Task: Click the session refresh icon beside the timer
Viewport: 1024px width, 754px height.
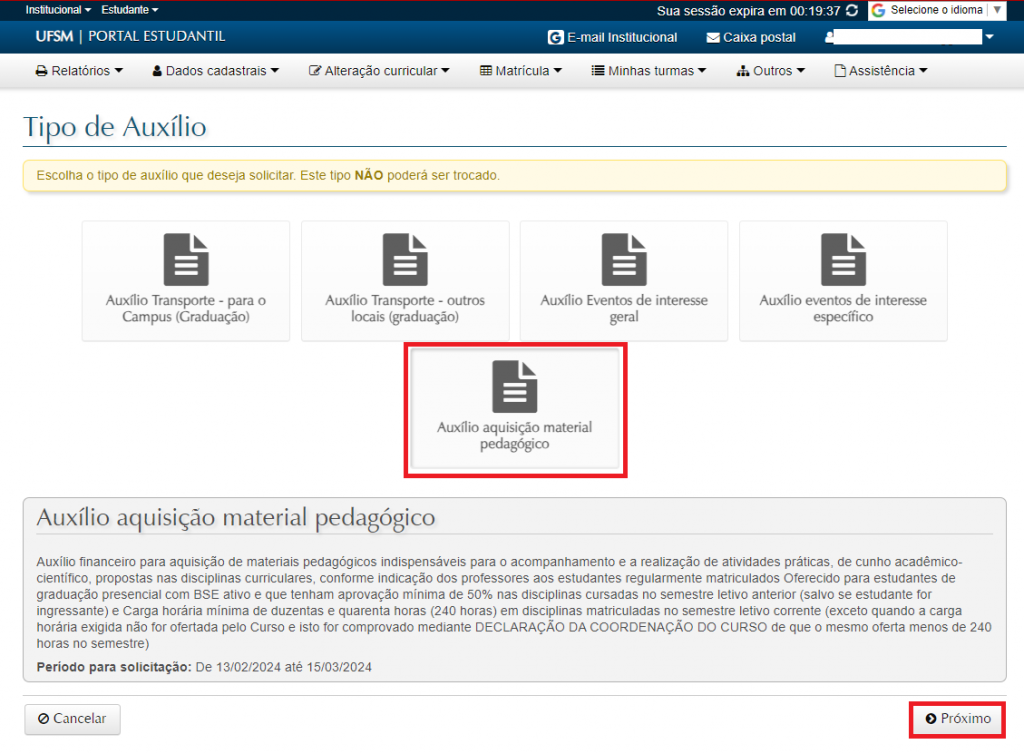Action: point(851,10)
